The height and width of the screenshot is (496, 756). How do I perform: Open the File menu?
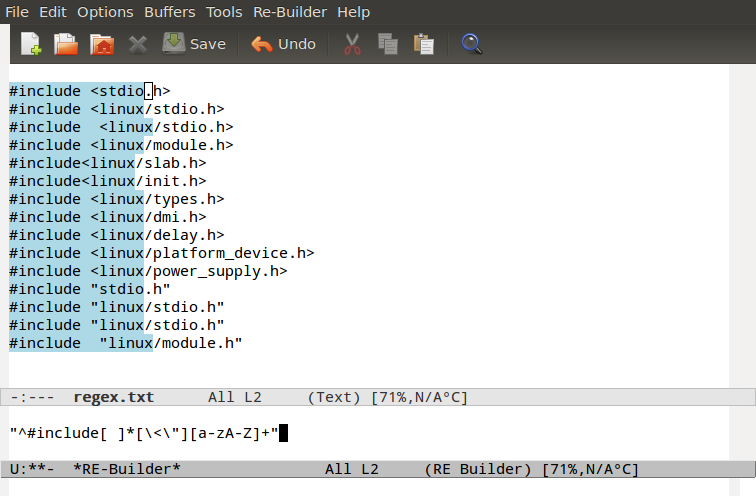(x=17, y=12)
